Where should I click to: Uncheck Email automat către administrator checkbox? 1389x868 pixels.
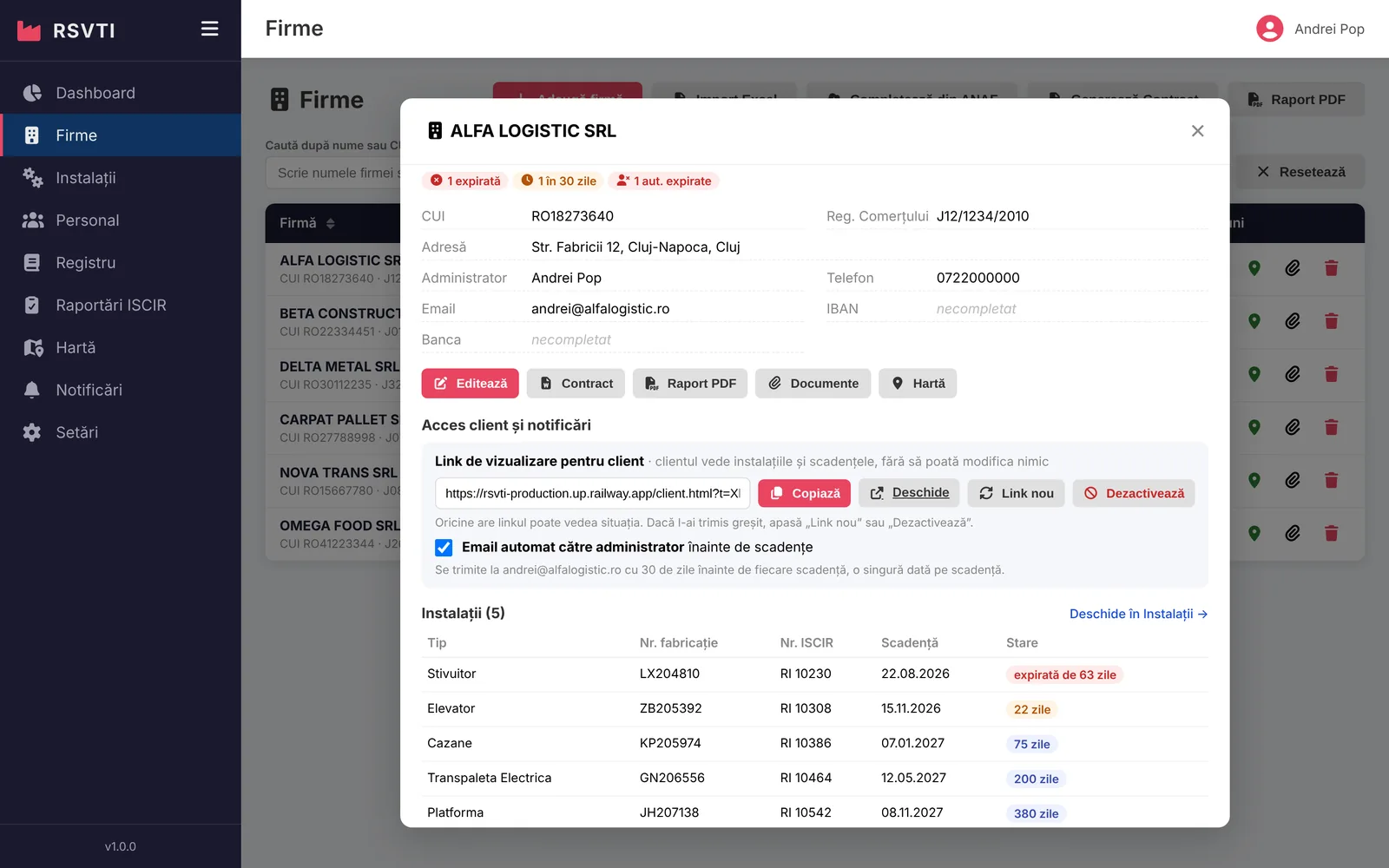click(444, 548)
